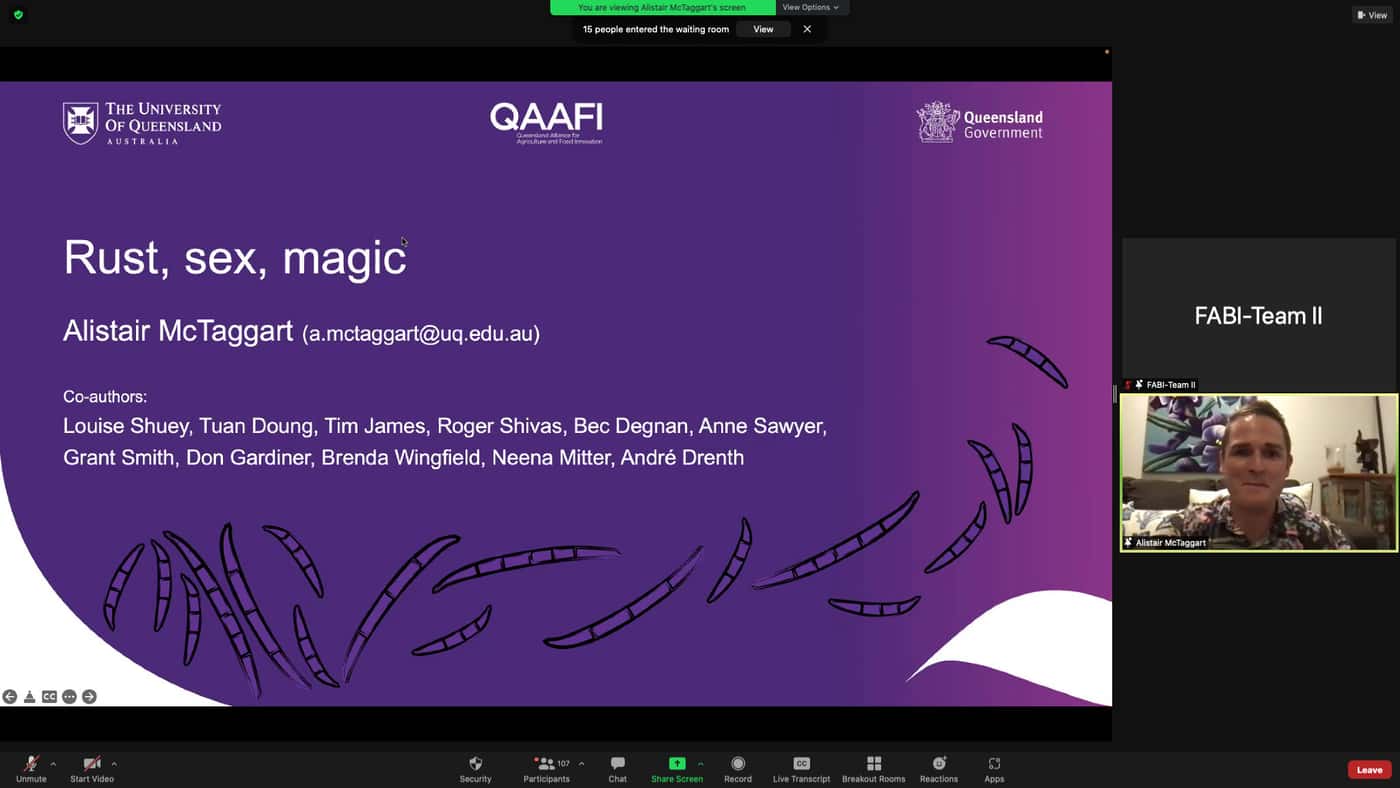This screenshot has width=1400, height=788.
Task: Start Video in the Zoom toolbar
Action: coord(92,769)
